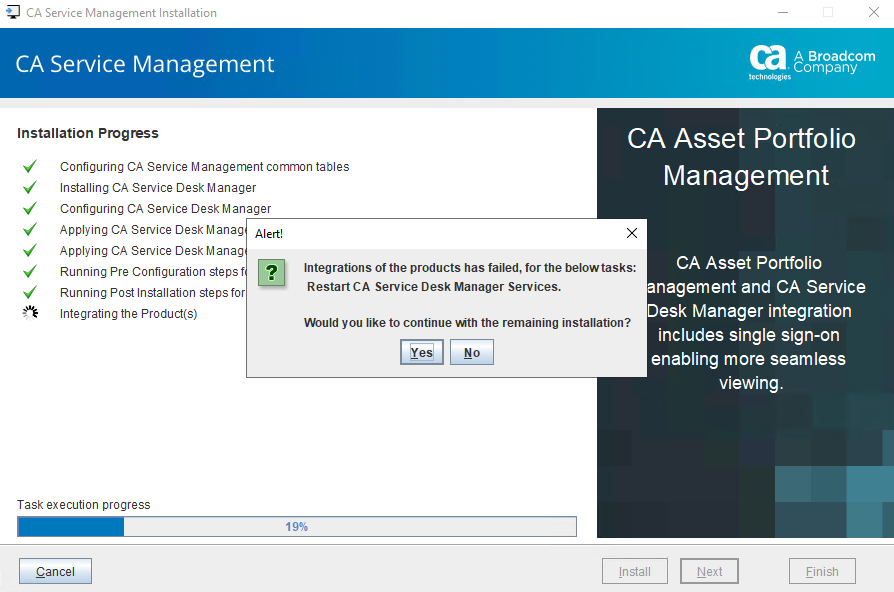The height and width of the screenshot is (592, 894).
Task: Click the CA Broadcom Company logo
Action: [811, 62]
